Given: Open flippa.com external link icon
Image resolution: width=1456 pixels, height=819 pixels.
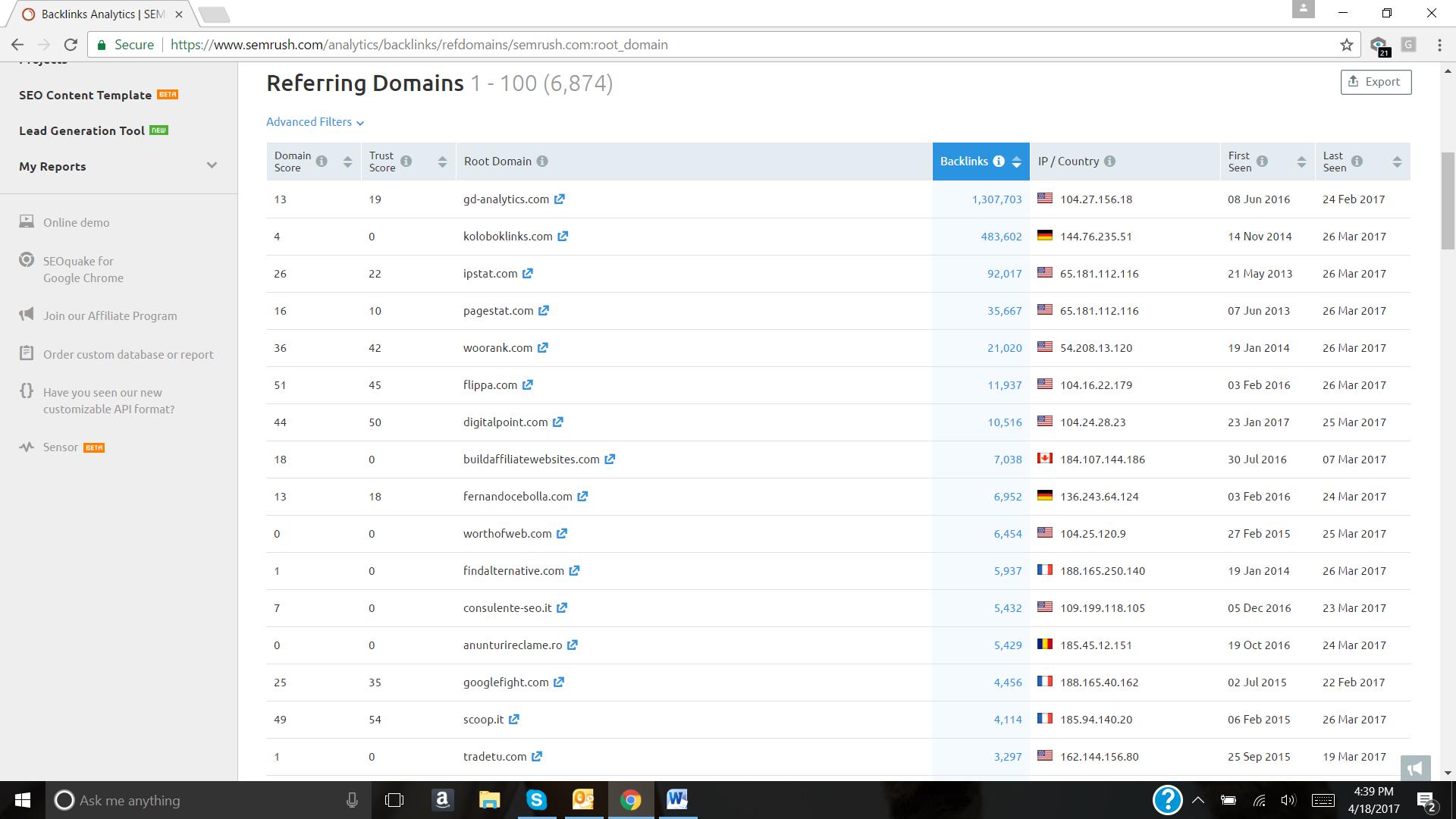Looking at the screenshot, I should [x=528, y=384].
